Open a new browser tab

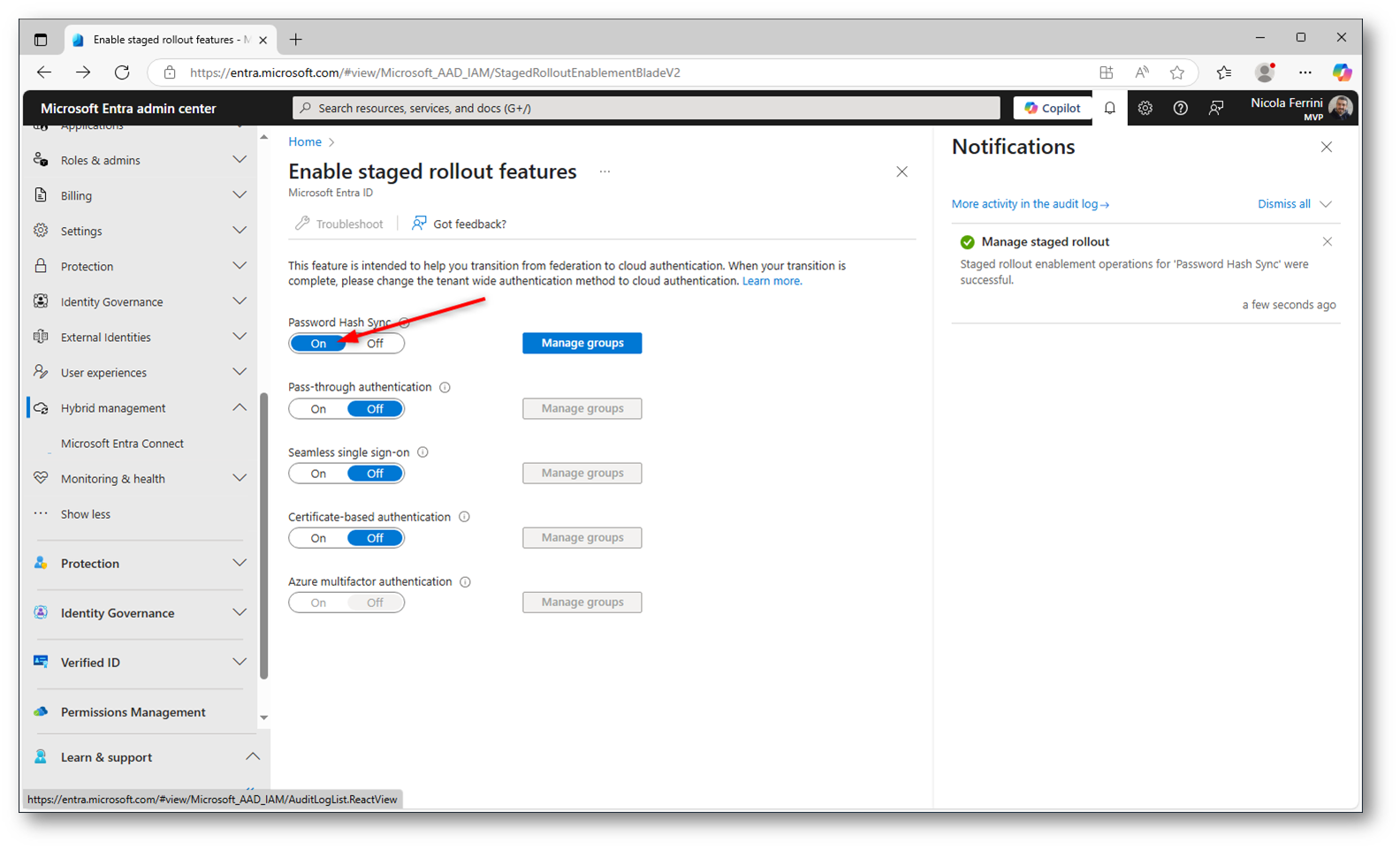click(x=296, y=40)
